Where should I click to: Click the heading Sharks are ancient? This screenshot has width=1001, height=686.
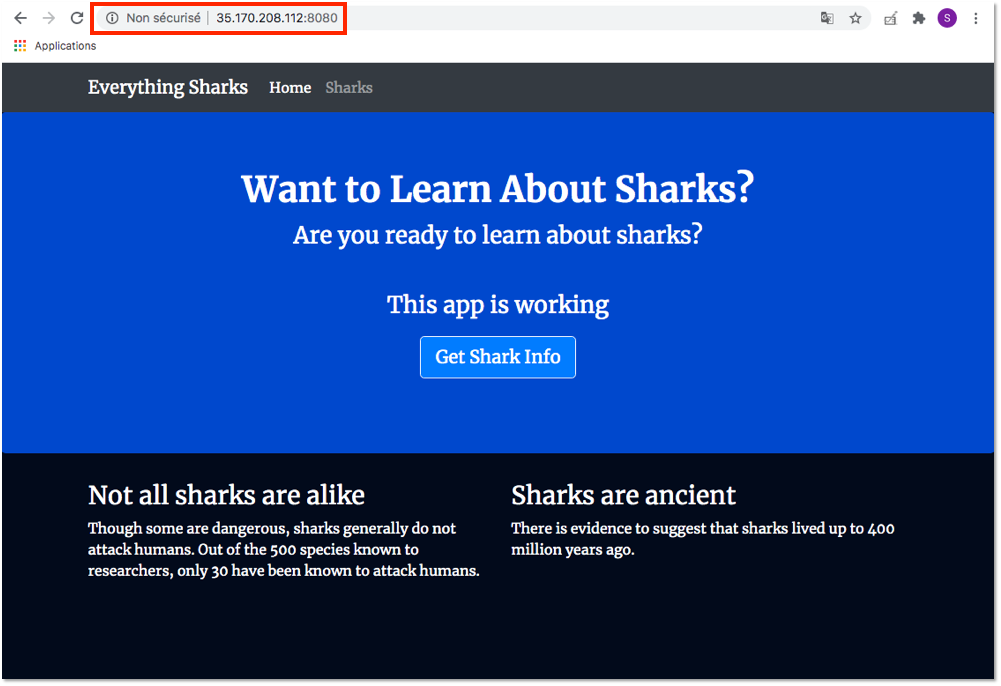(624, 495)
